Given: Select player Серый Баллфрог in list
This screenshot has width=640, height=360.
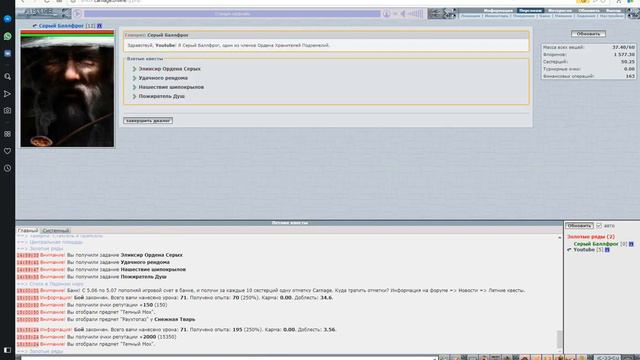Looking at the screenshot, I should [596, 244].
